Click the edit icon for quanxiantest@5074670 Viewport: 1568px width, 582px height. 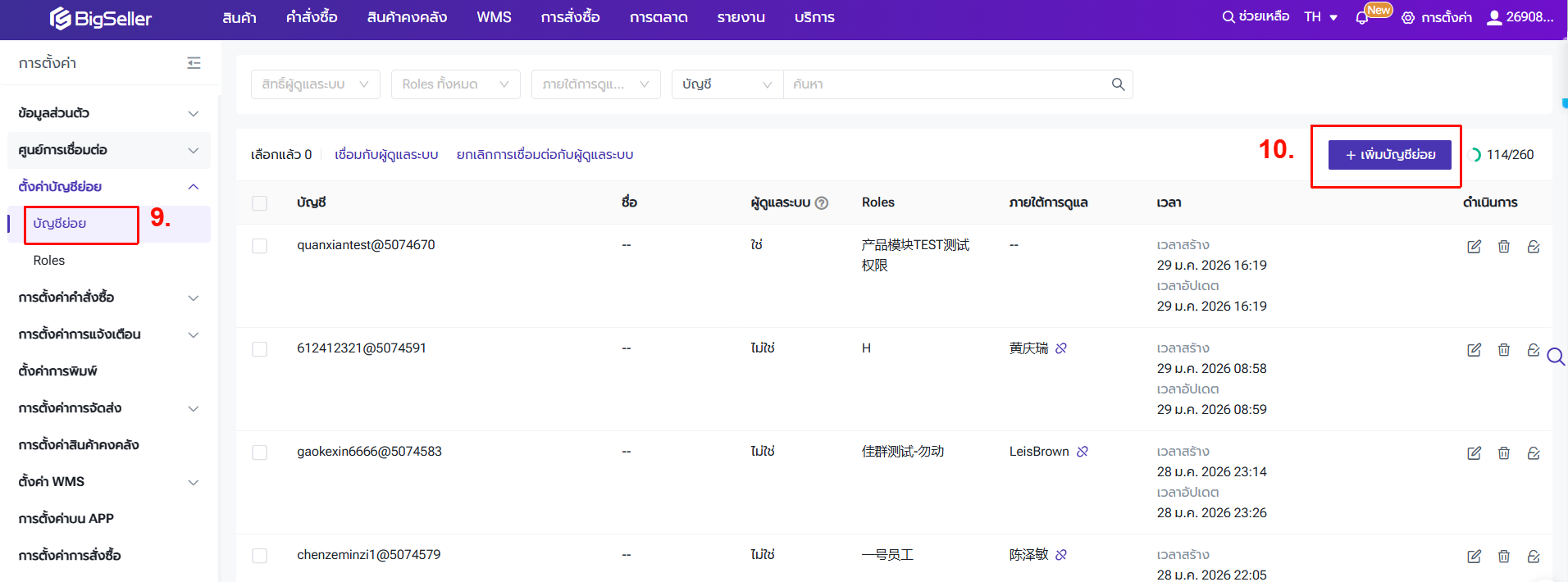click(1474, 247)
